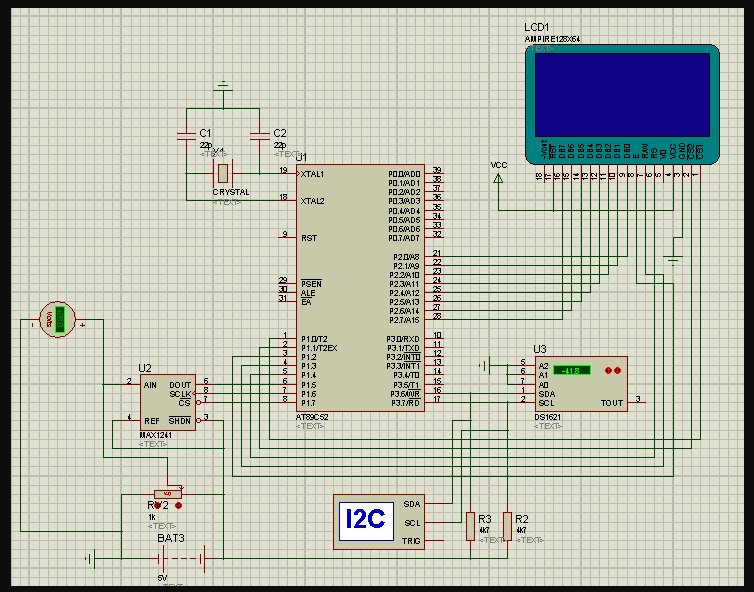This screenshot has width=754, height=592.
Task: Click the "U3" reference label
Action: click(540, 350)
